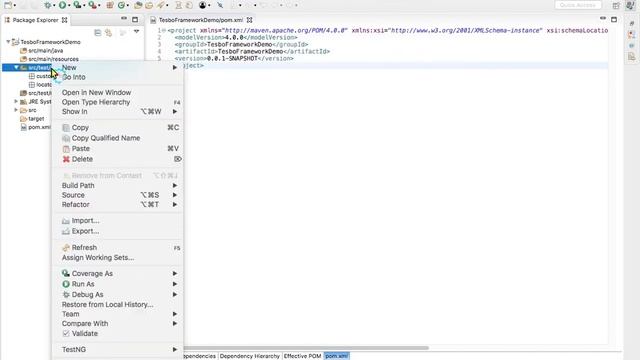Viewport: 640px width, 360px height.
Task: Click the Refresh icon in context menu
Action: click(x=66, y=248)
